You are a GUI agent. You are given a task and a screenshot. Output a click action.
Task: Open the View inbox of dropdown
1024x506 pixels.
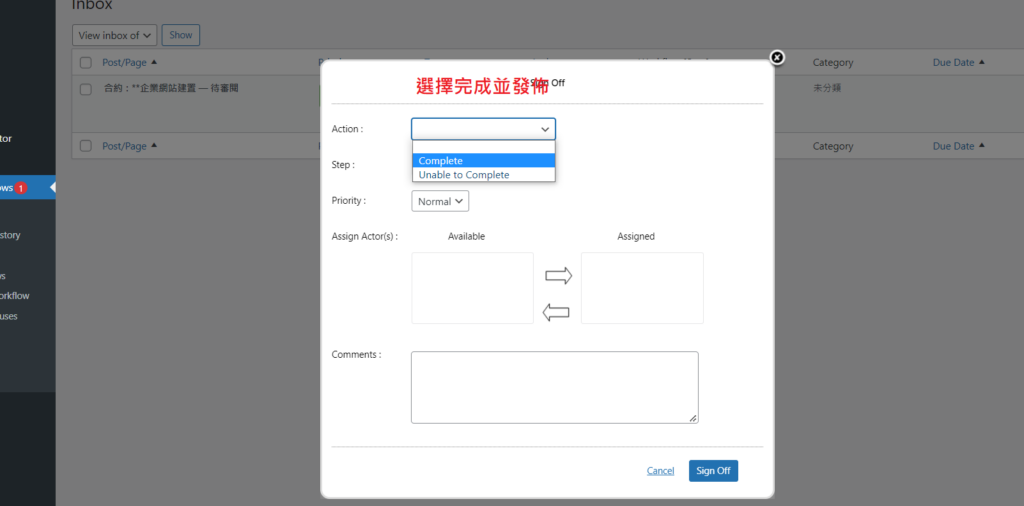coord(115,35)
